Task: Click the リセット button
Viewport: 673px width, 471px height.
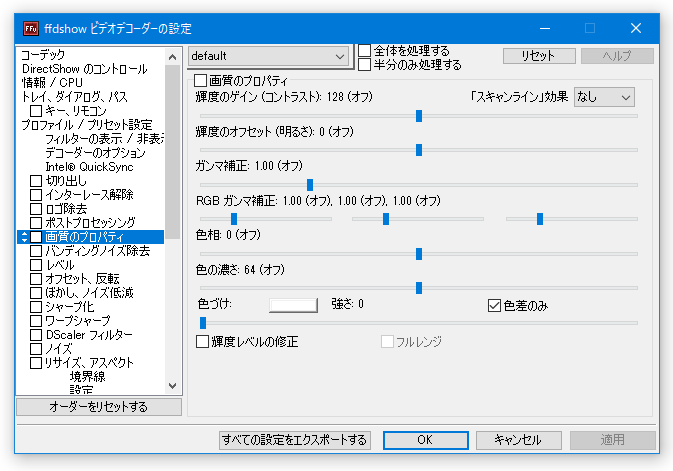Action: pyautogui.click(x=539, y=56)
